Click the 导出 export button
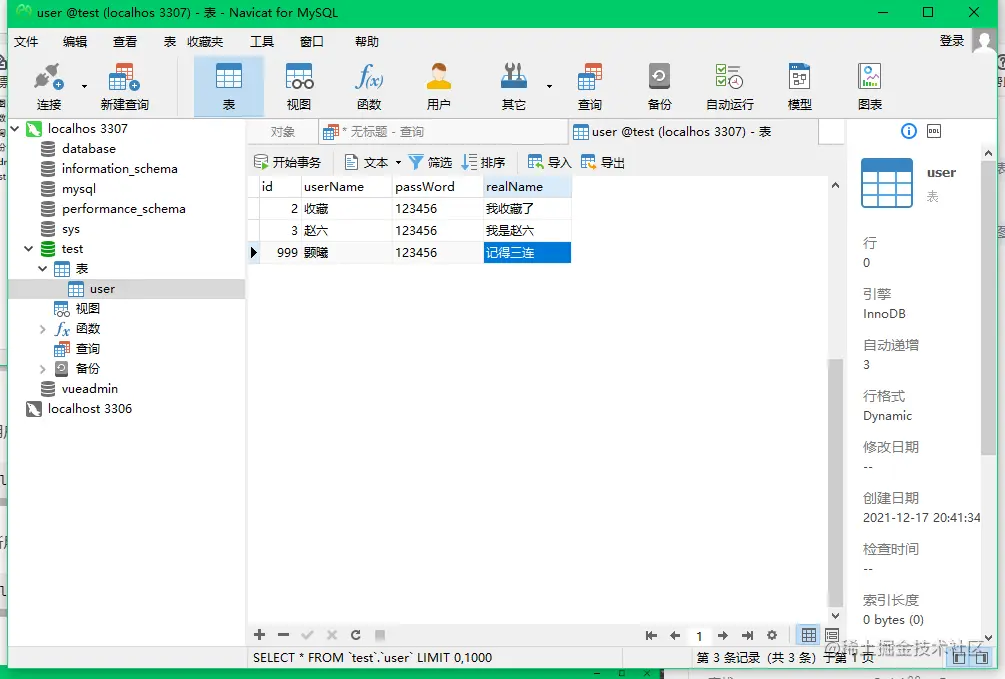1005x679 pixels. [x=602, y=163]
